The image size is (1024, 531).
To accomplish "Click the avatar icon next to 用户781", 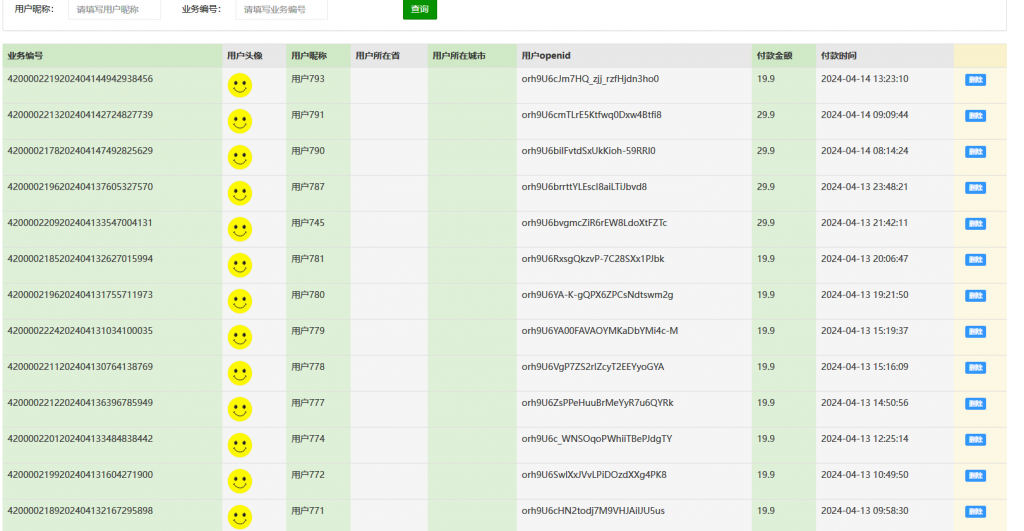I will [x=240, y=266].
